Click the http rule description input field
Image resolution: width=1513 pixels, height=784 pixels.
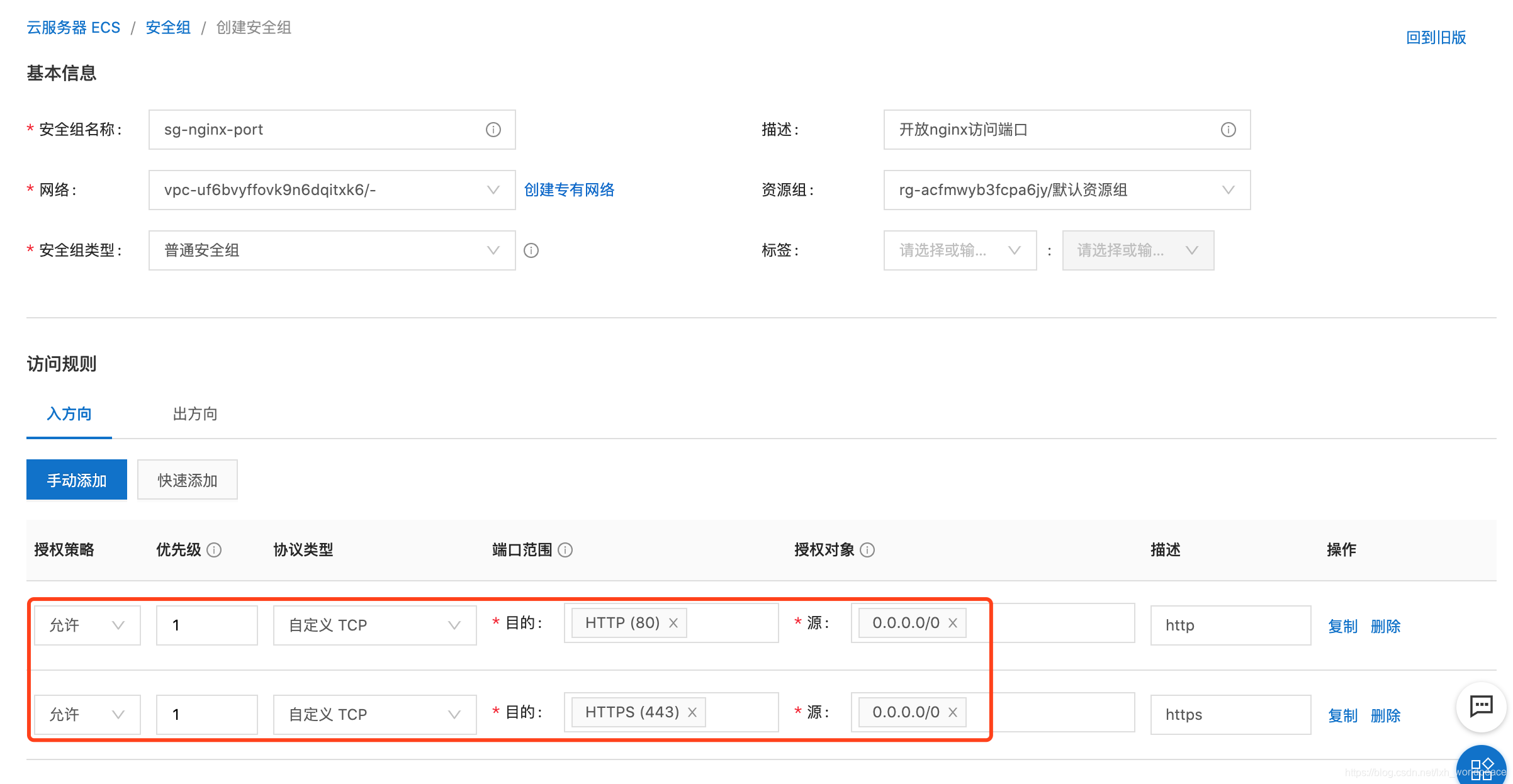point(1230,625)
